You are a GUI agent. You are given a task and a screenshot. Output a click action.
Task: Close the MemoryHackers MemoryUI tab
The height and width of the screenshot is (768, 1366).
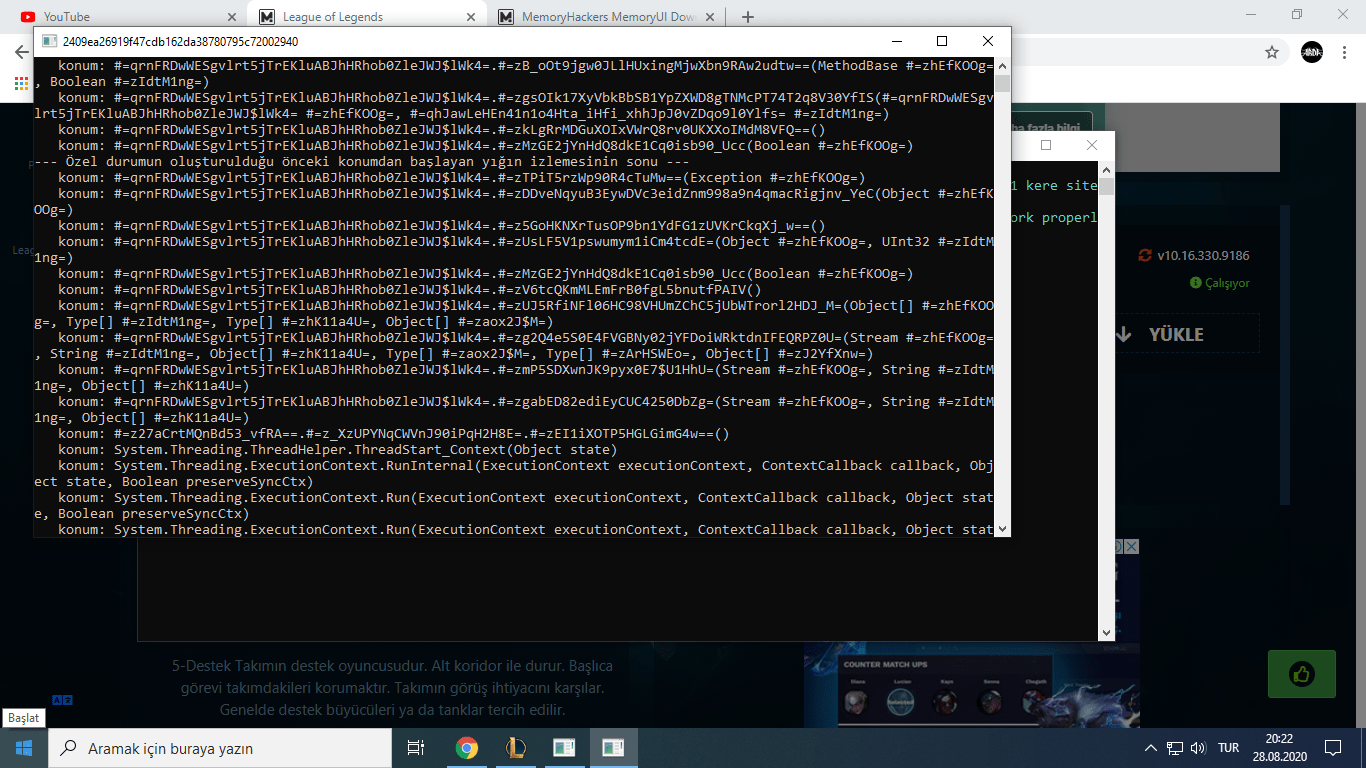click(x=711, y=17)
